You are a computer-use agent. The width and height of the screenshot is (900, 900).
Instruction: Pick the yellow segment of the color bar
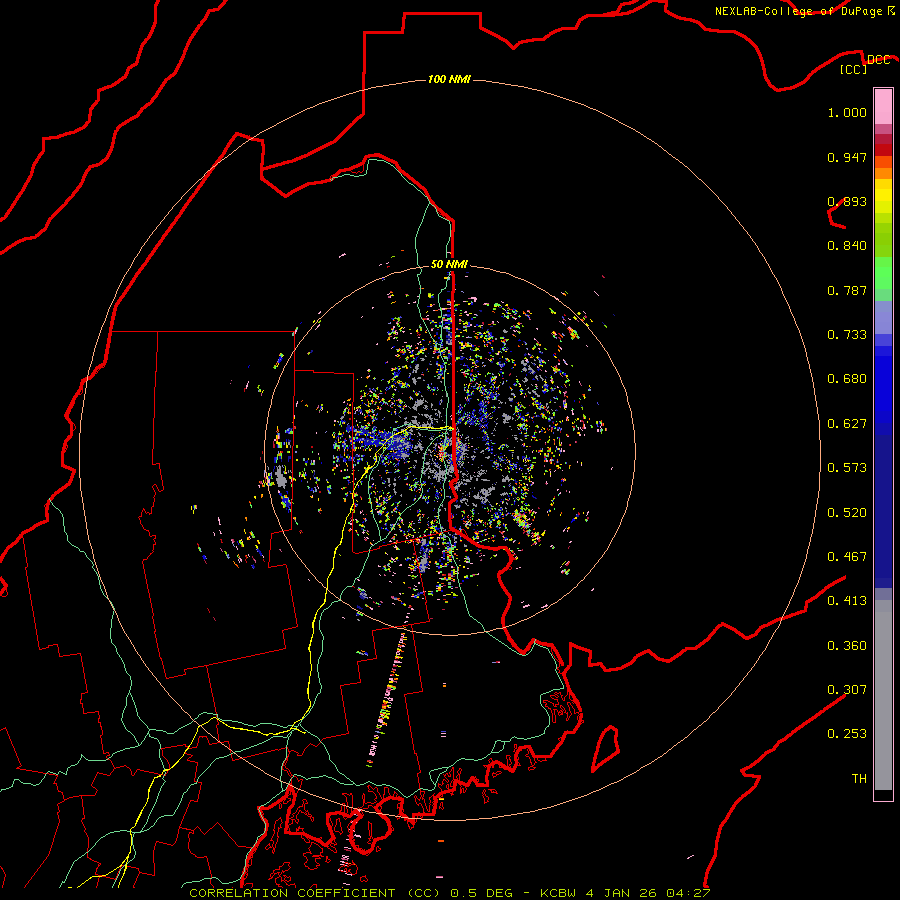pos(883,196)
